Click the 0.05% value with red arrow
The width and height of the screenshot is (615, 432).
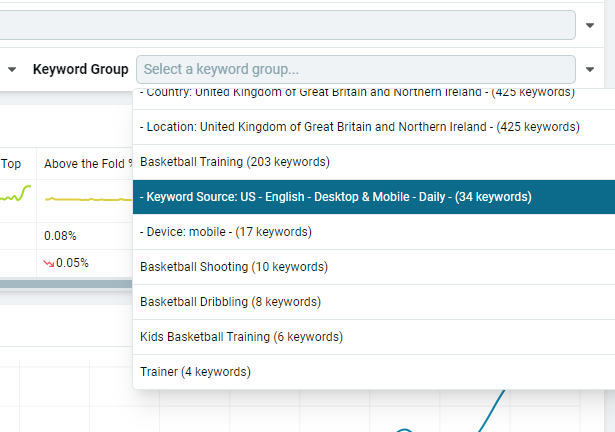pyautogui.click(x=66, y=263)
